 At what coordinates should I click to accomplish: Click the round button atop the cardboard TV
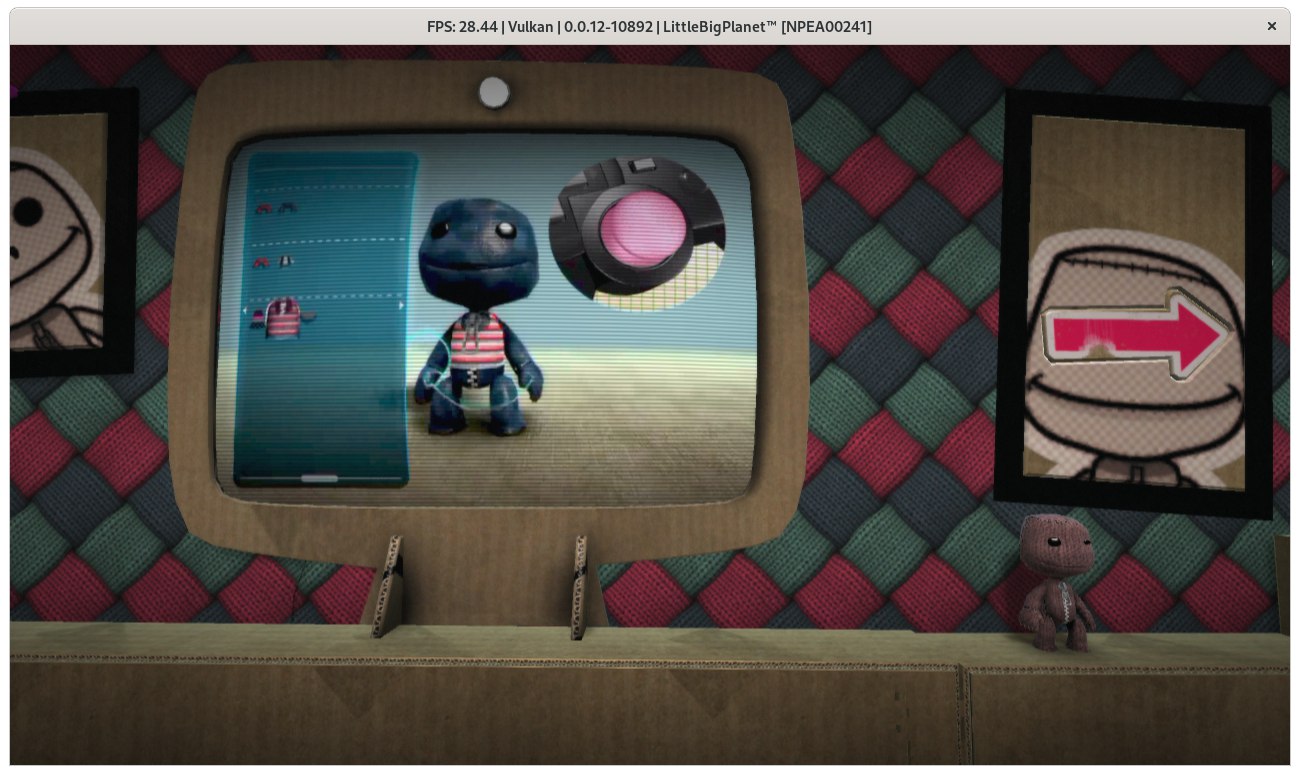pyautogui.click(x=494, y=93)
